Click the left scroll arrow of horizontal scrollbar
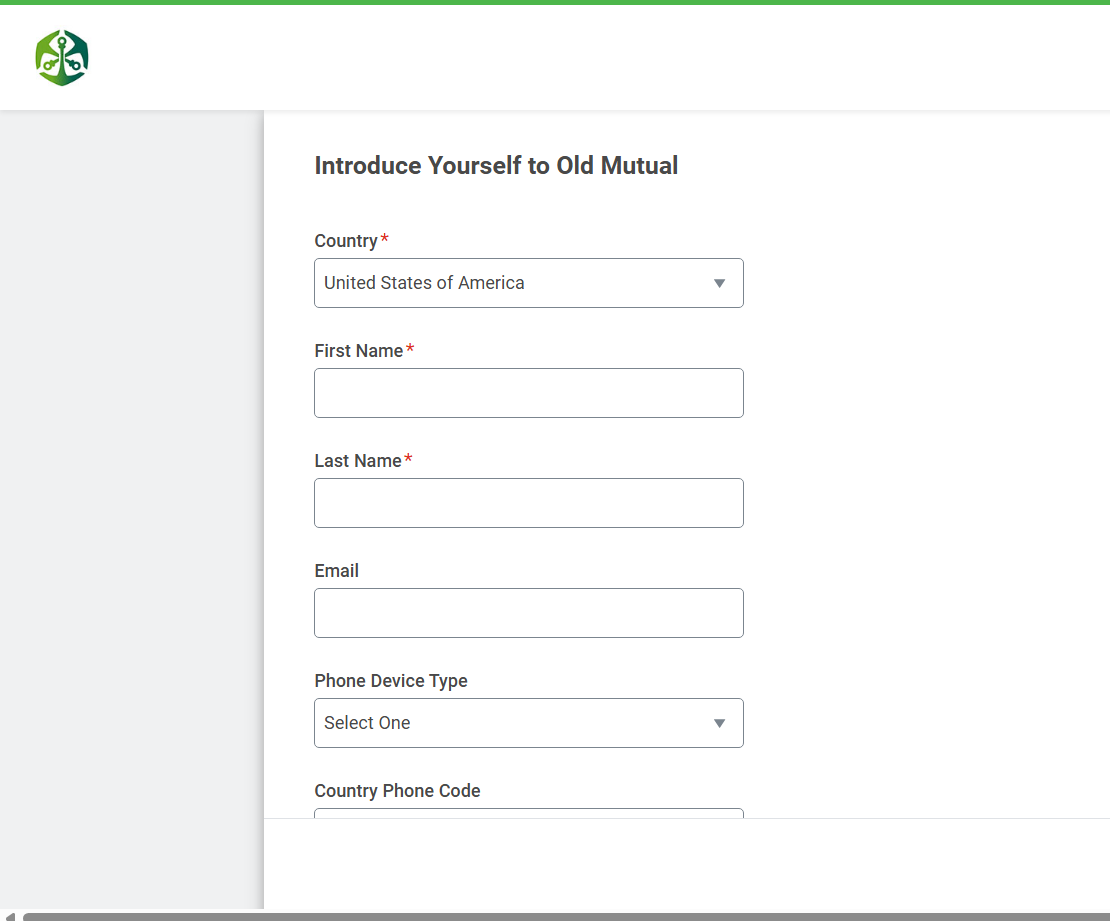 (x=9, y=917)
